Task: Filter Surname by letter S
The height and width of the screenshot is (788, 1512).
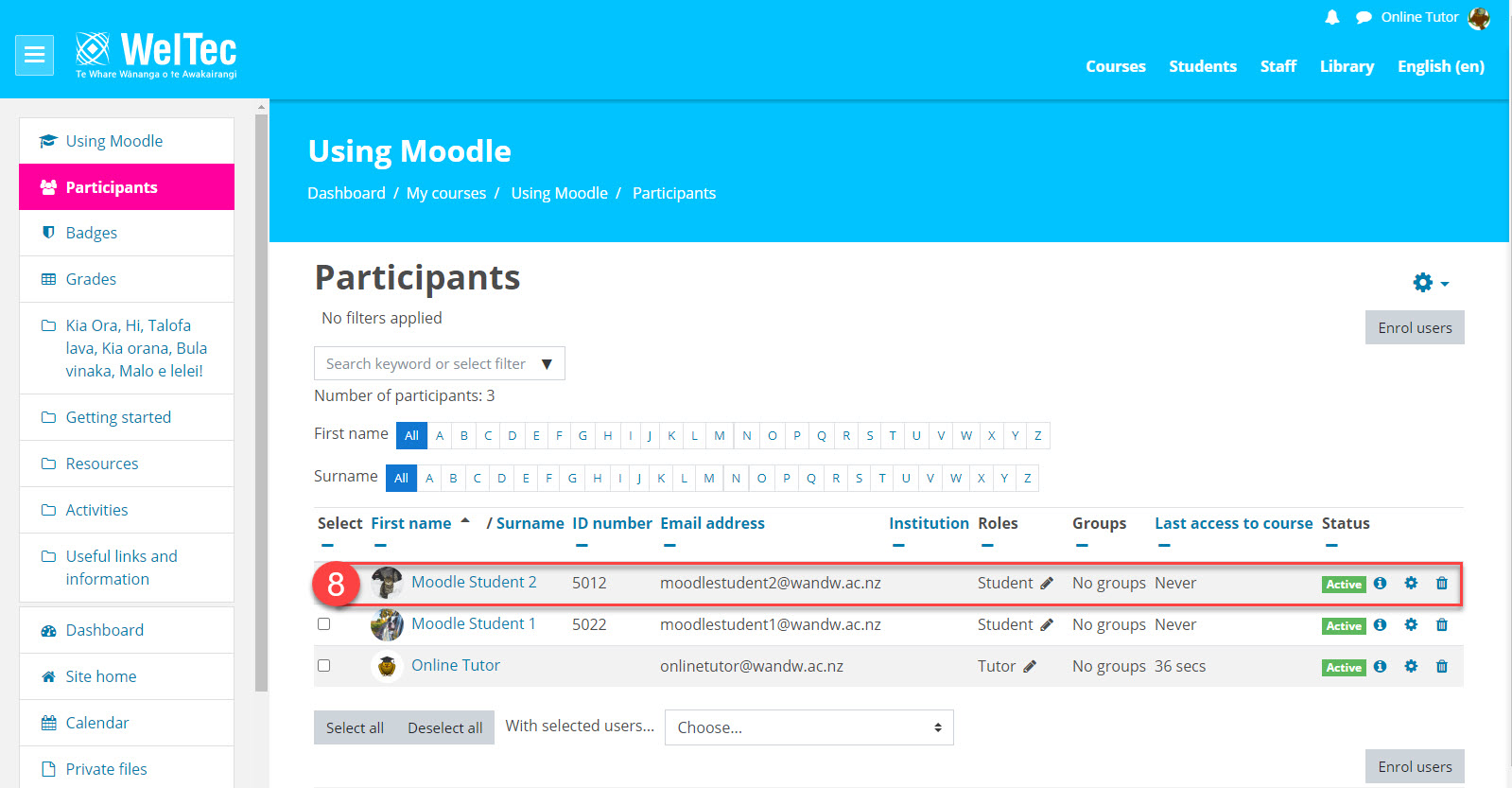Action: 859,478
